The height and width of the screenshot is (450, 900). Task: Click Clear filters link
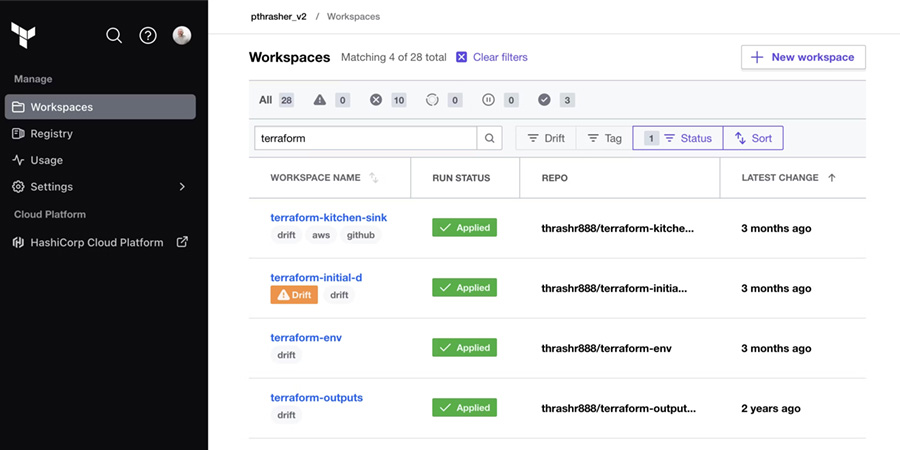500,57
